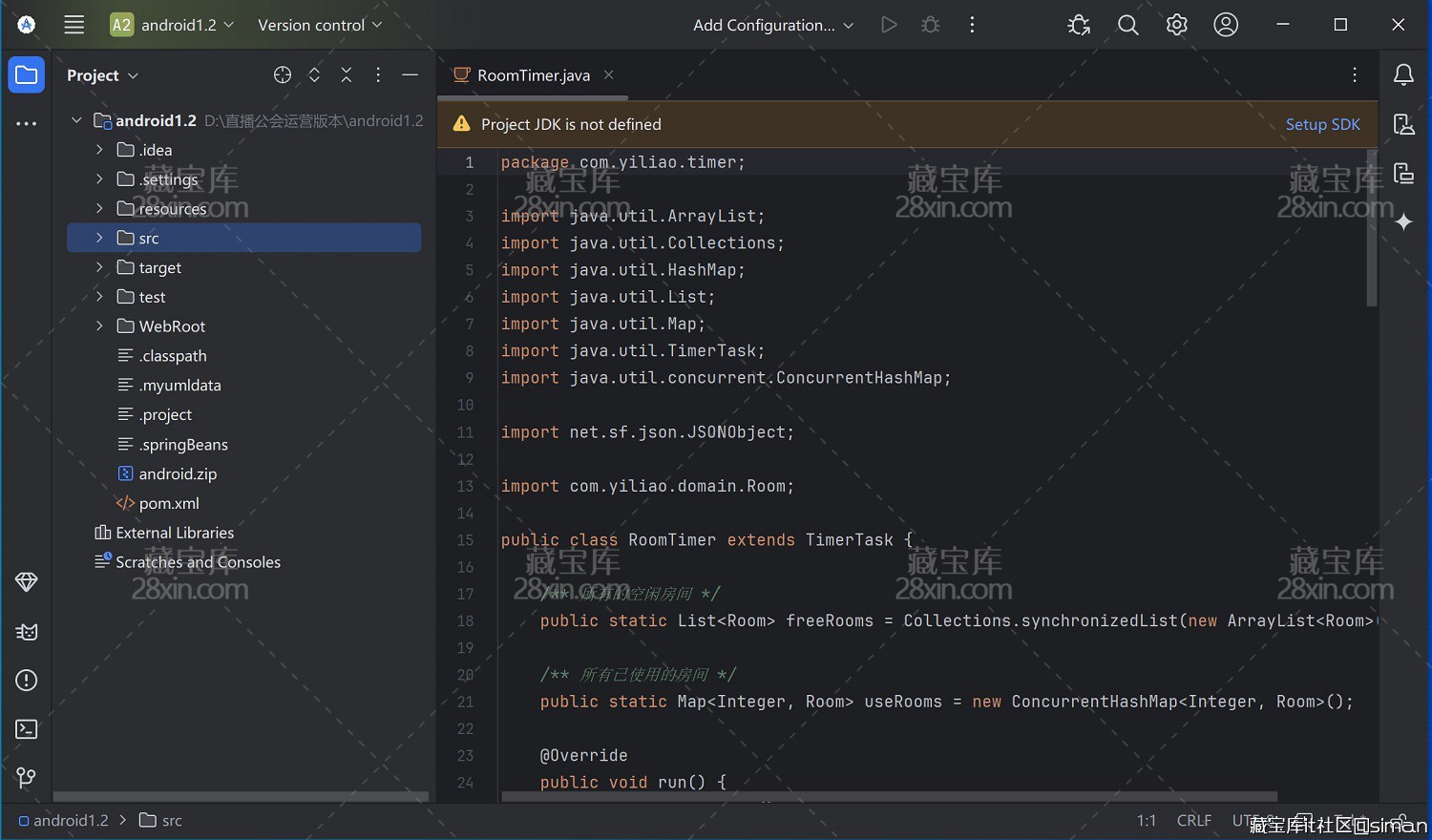This screenshot has height=840, width=1432.
Task: Click line number 15 in gutter
Action: coord(465,540)
